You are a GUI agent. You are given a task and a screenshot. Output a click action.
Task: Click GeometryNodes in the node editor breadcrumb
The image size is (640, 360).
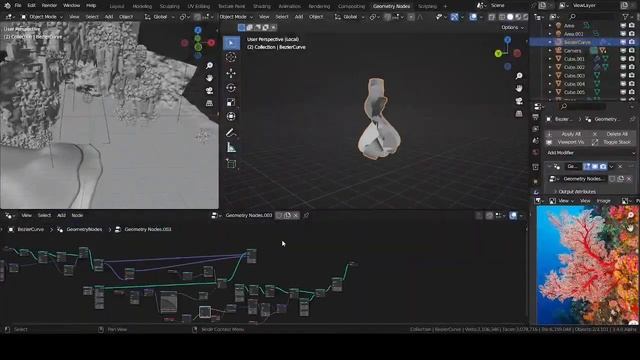coord(84,229)
